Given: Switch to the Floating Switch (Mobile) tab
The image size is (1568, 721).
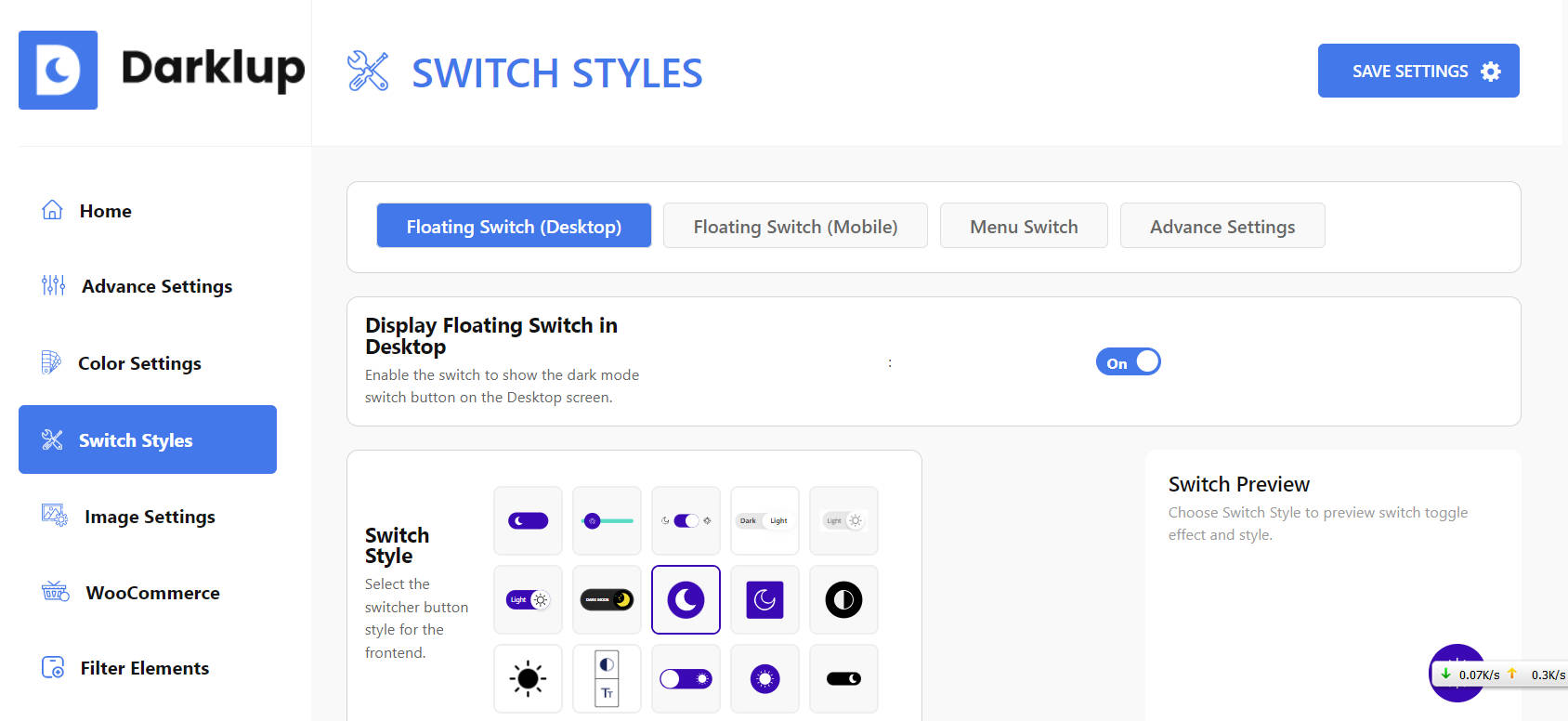Looking at the screenshot, I should tap(795, 226).
